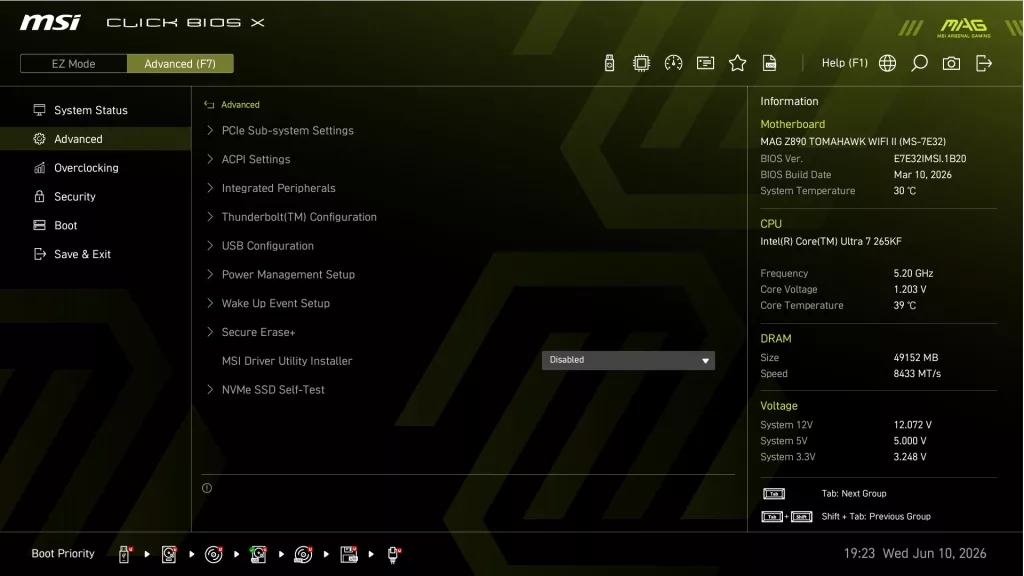Screen dimensions: 1024x576
Task: Switch to EZ Mode
Action: tap(73, 63)
